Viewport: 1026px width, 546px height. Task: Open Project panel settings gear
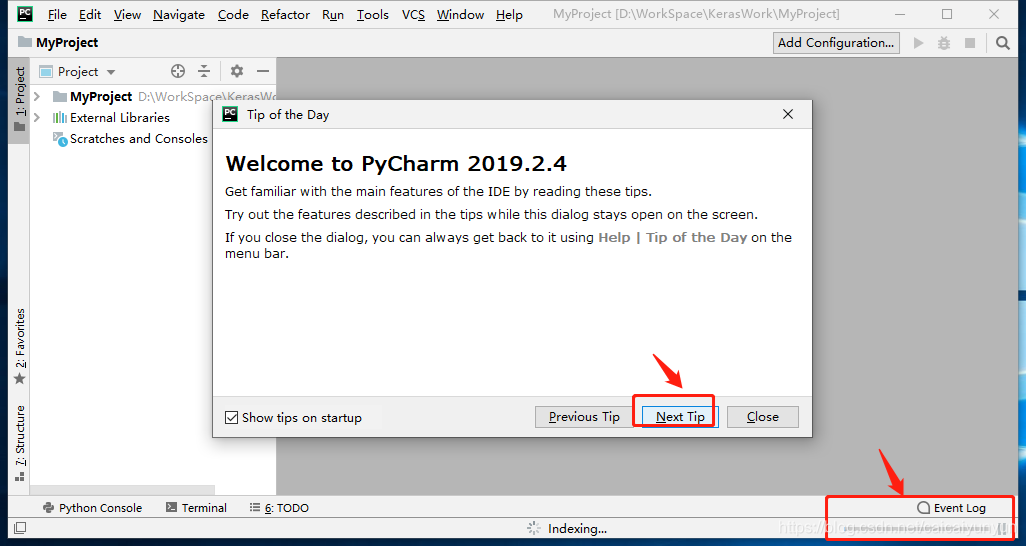pos(237,71)
